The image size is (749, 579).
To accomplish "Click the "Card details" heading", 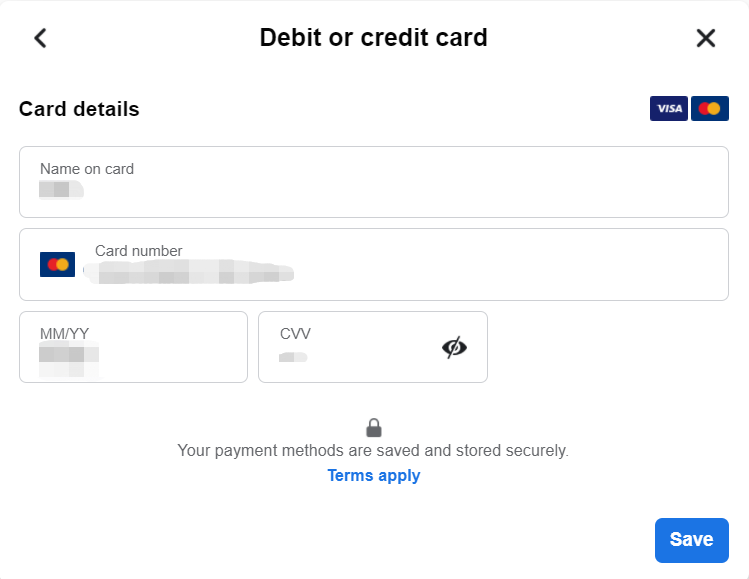I will tap(79, 109).
